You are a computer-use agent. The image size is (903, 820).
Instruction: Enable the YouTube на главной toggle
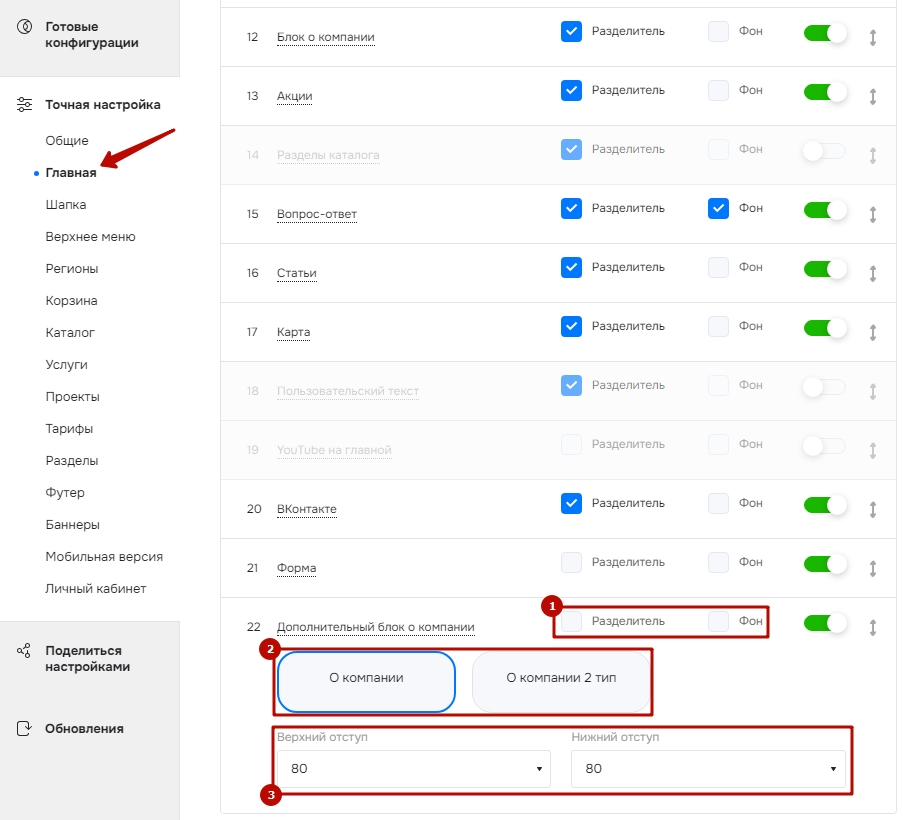(x=824, y=446)
